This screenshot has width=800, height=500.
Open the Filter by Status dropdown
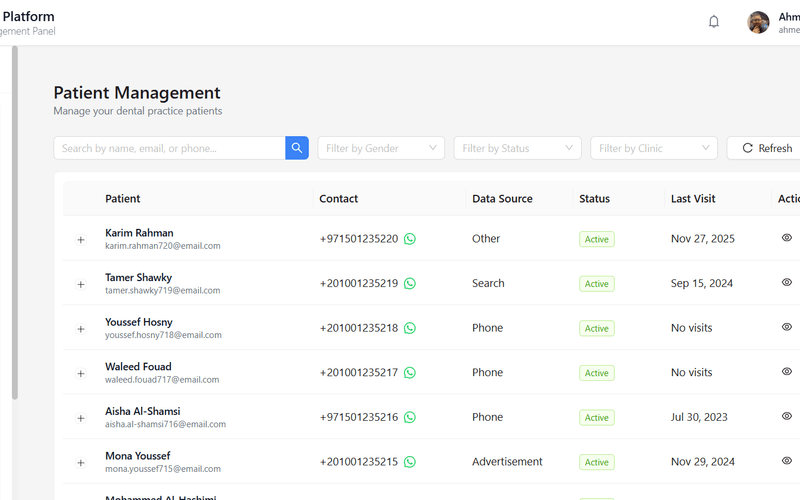coord(517,148)
